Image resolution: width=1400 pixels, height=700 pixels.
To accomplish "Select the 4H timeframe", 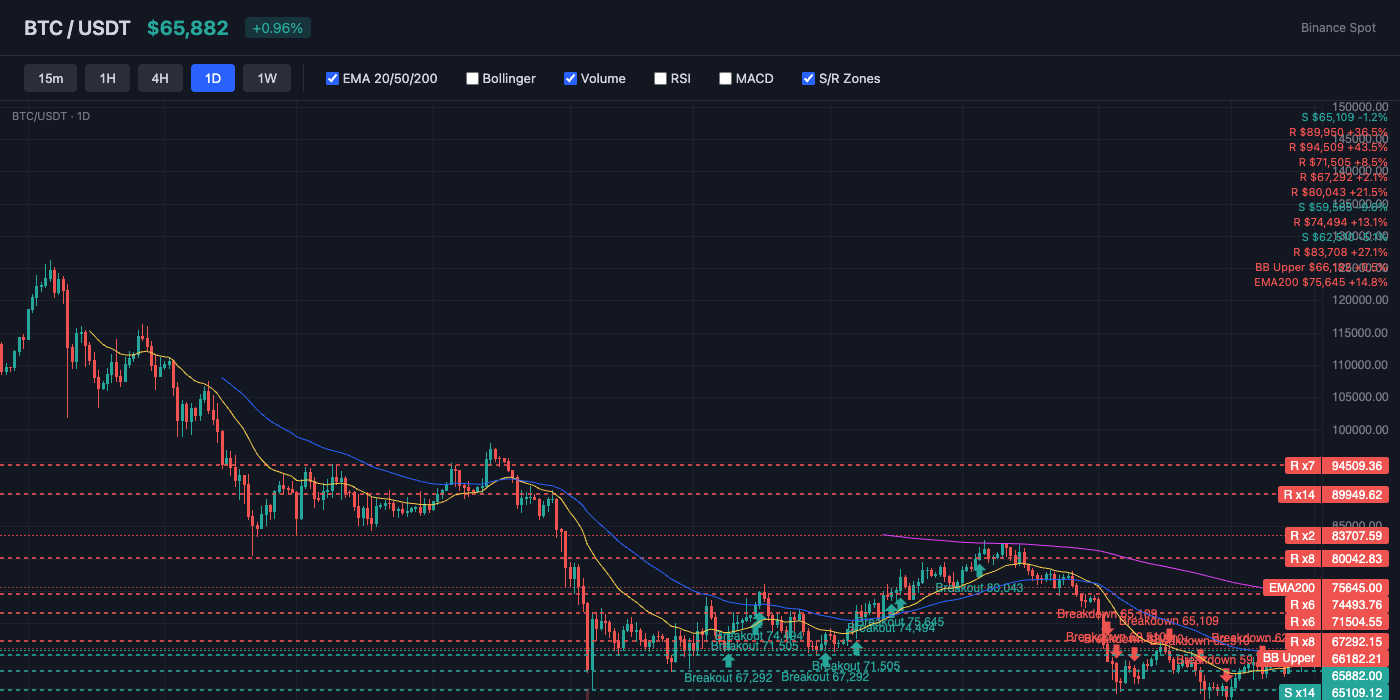I will pyautogui.click(x=160, y=78).
